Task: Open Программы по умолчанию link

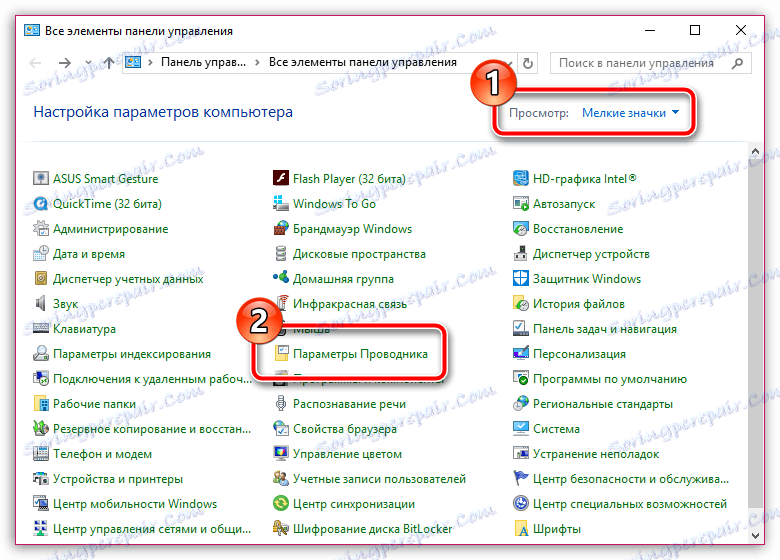Action: click(609, 379)
